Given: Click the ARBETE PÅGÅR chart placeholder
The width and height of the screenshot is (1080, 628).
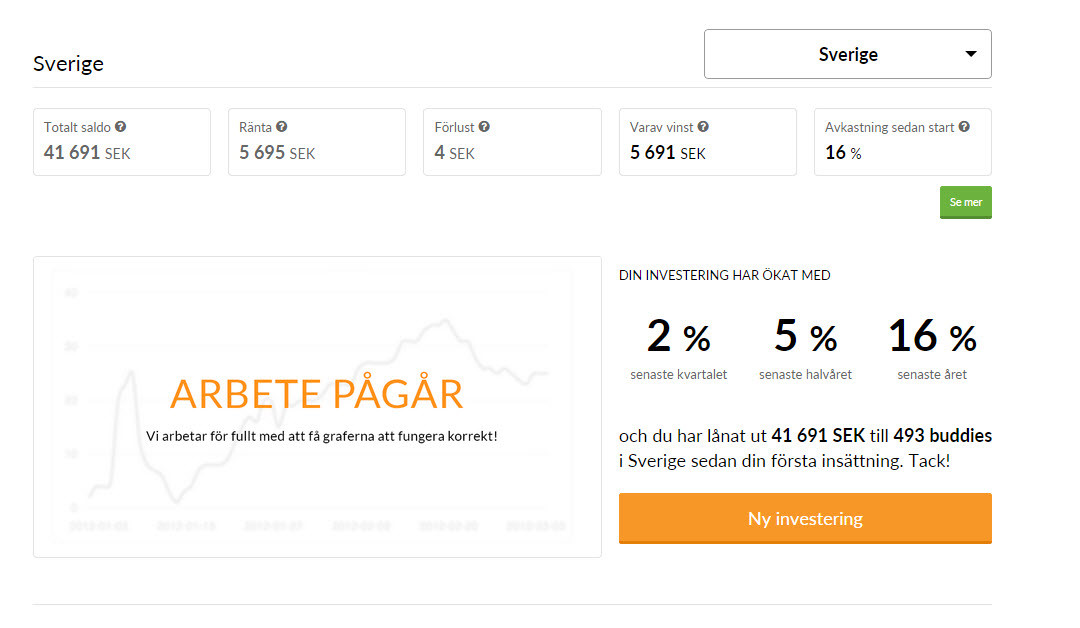Looking at the screenshot, I should coord(317,394).
